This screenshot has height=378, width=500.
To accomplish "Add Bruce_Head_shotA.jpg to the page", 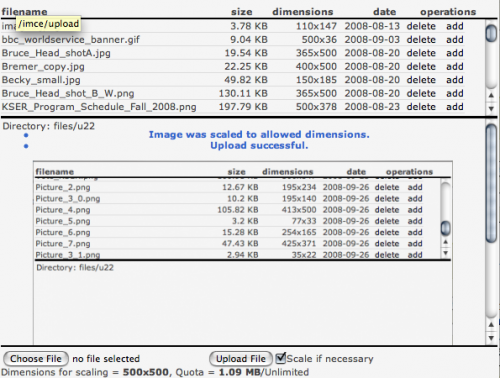I will pyautogui.click(x=455, y=53).
